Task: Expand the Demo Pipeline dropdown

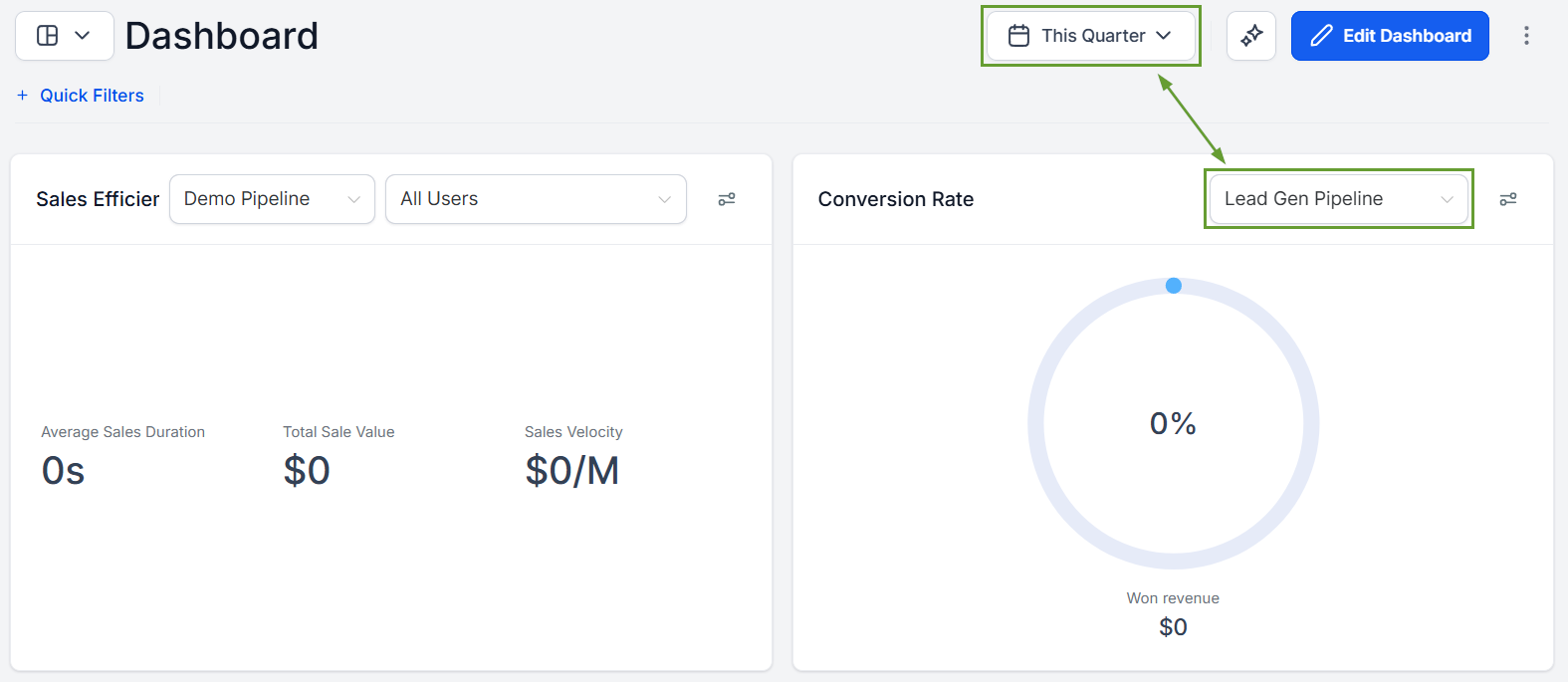Action: [x=272, y=199]
